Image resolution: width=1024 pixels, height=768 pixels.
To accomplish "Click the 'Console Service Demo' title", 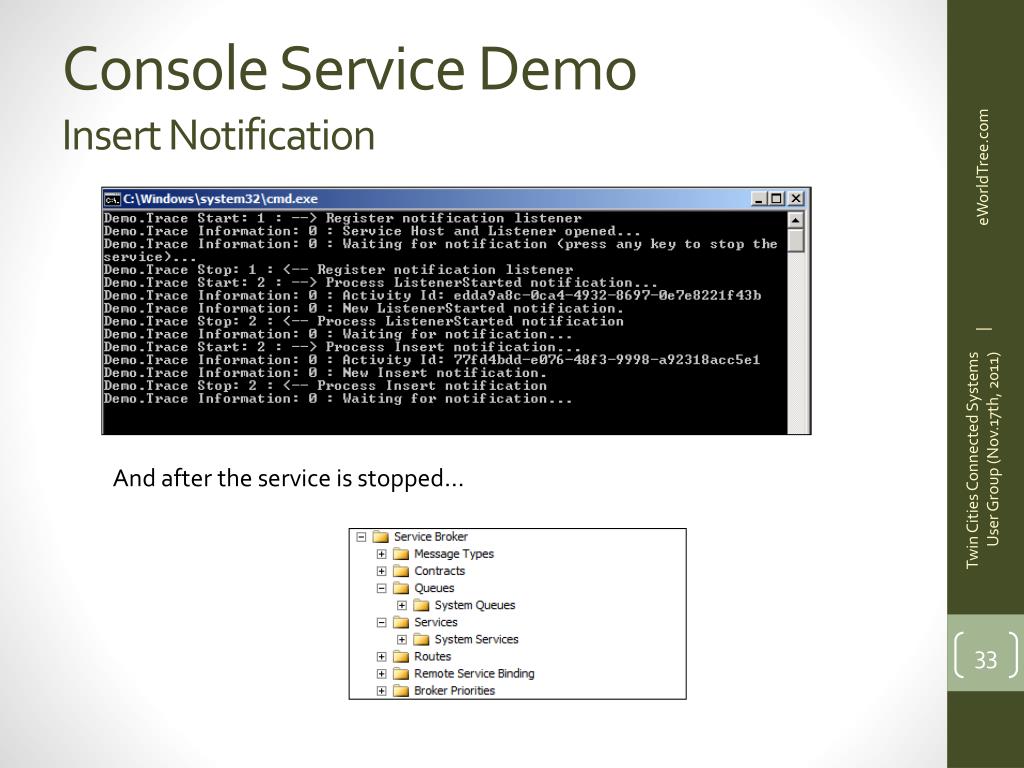I will pos(350,68).
